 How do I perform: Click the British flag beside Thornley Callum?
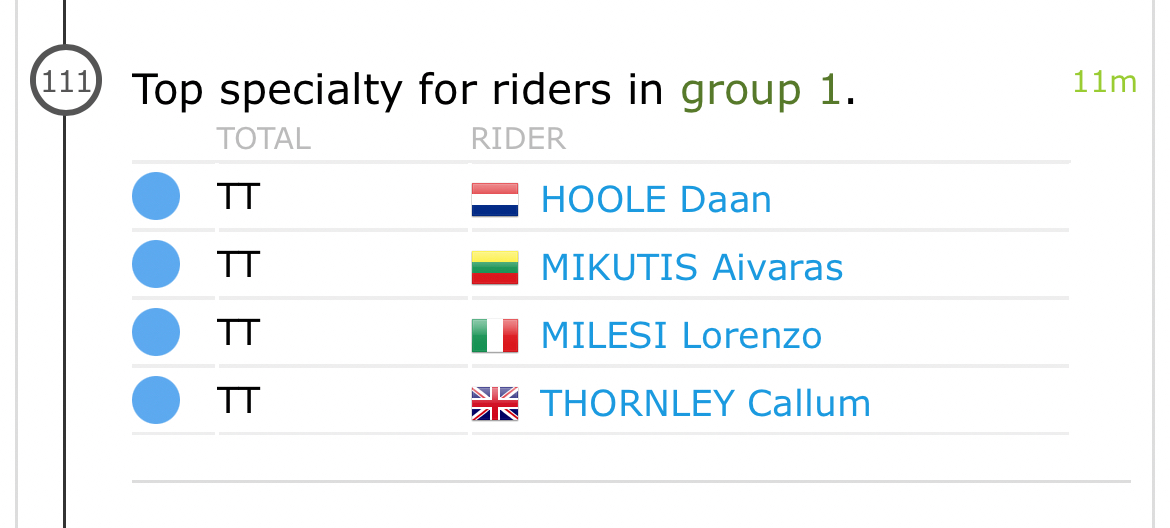(x=494, y=403)
